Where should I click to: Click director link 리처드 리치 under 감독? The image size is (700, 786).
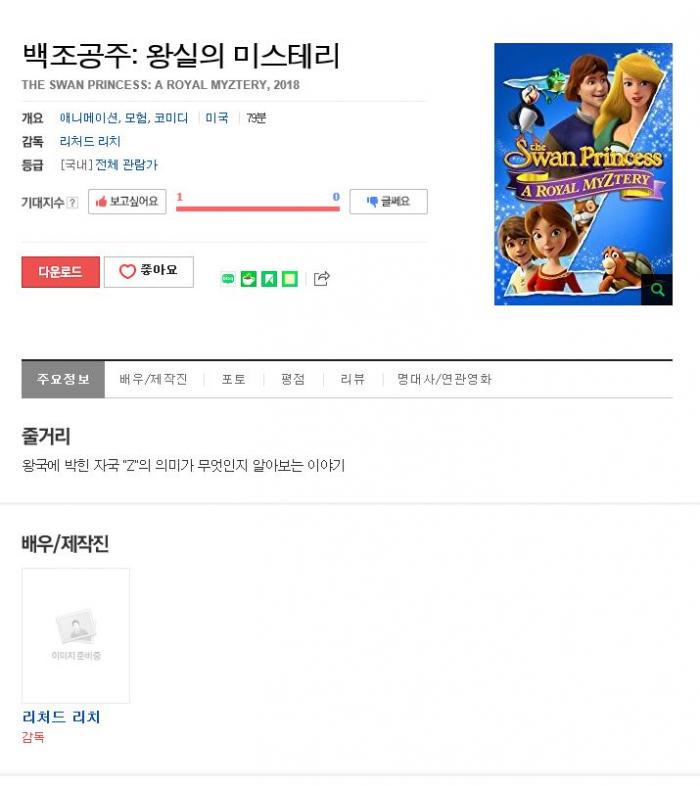point(90,141)
